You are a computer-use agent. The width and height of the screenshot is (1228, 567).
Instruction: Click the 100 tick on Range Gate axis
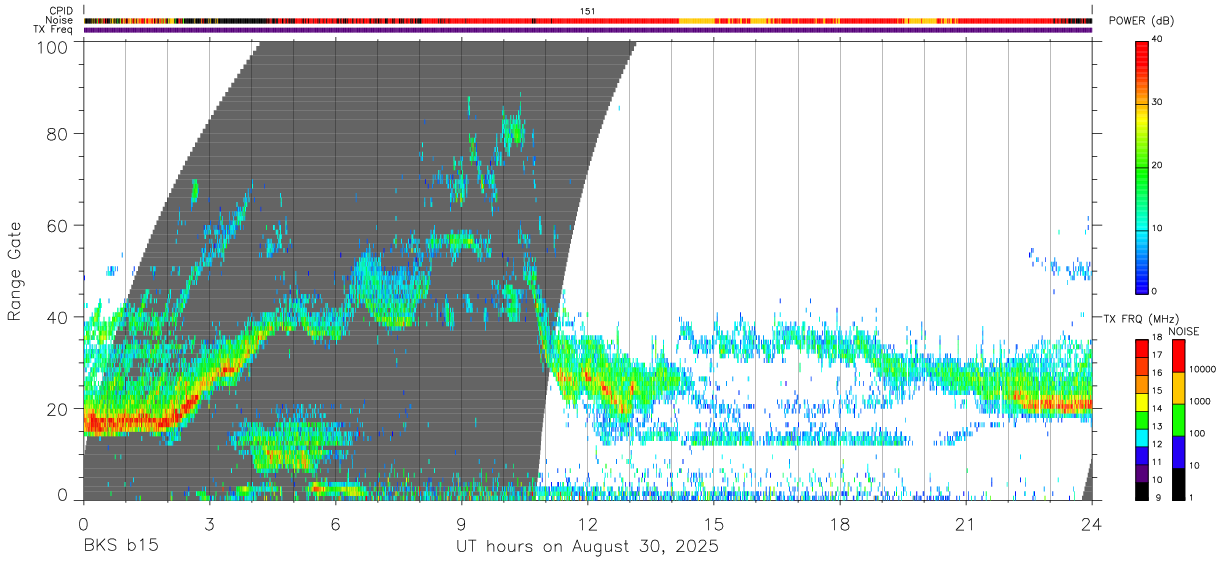point(52,47)
